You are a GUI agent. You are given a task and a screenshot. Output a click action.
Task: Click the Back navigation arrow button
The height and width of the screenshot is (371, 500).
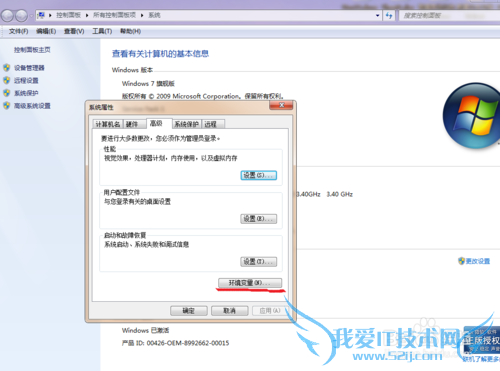point(7,15)
